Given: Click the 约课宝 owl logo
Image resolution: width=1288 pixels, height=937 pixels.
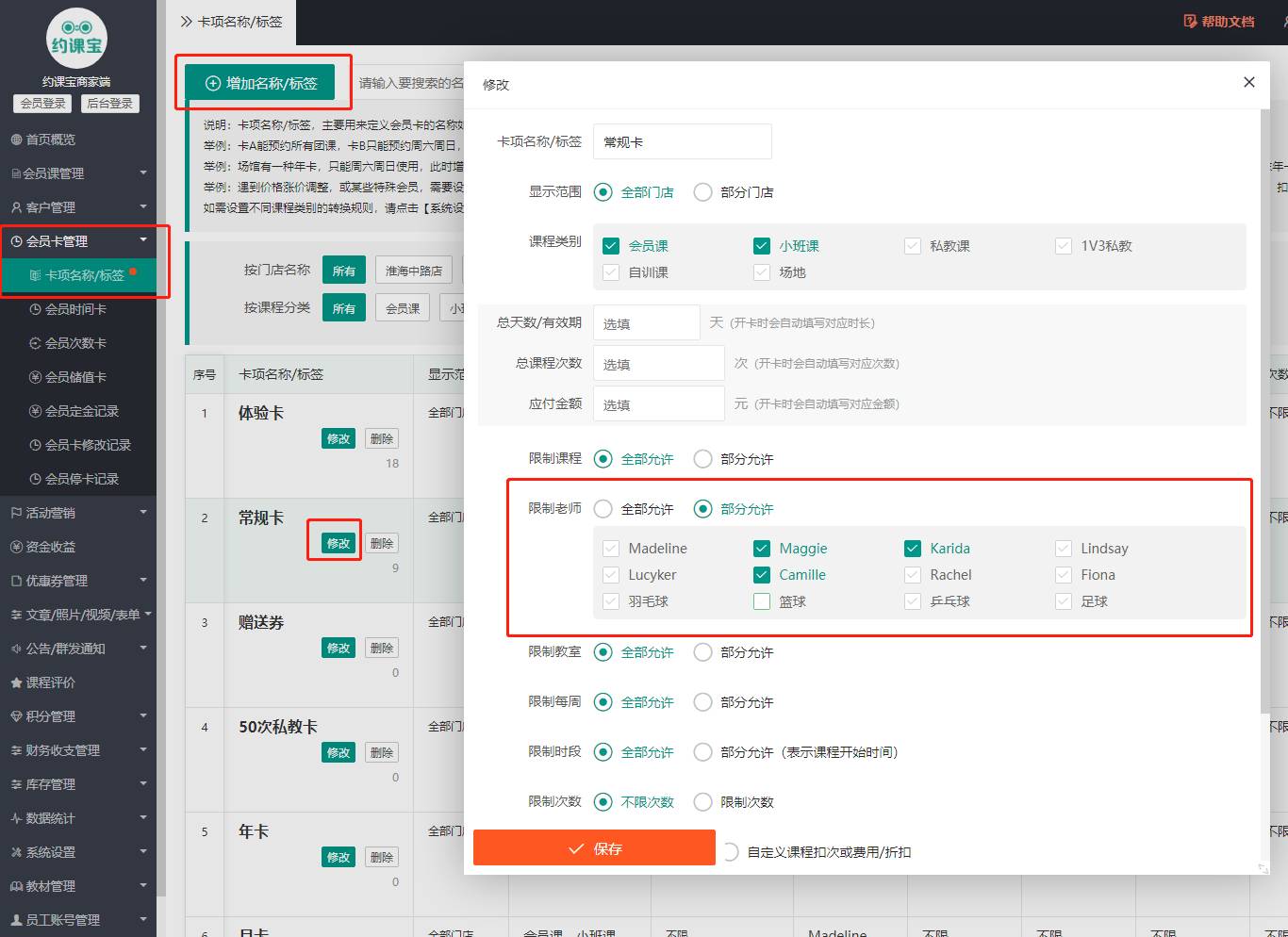Looking at the screenshot, I should tap(77, 38).
